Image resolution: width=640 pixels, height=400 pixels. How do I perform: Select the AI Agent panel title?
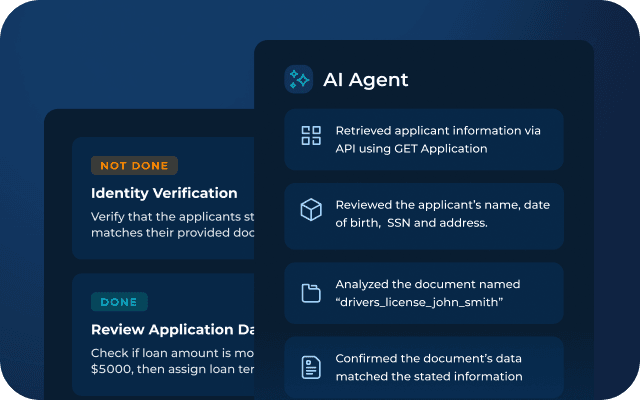pyautogui.click(x=366, y=80)
